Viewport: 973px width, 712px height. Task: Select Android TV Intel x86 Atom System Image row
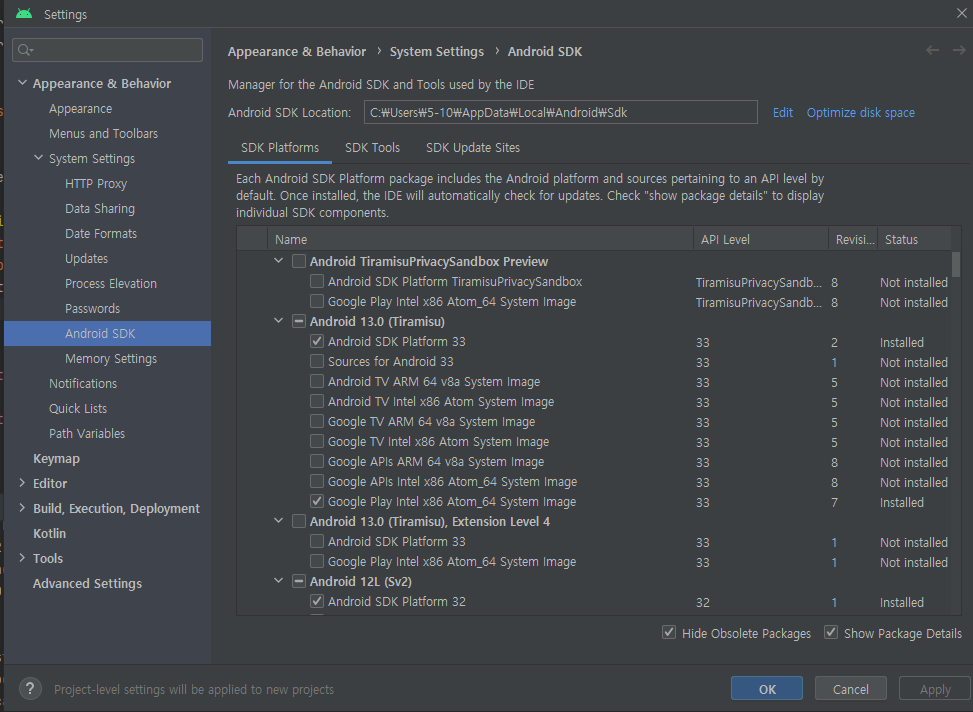594,402
